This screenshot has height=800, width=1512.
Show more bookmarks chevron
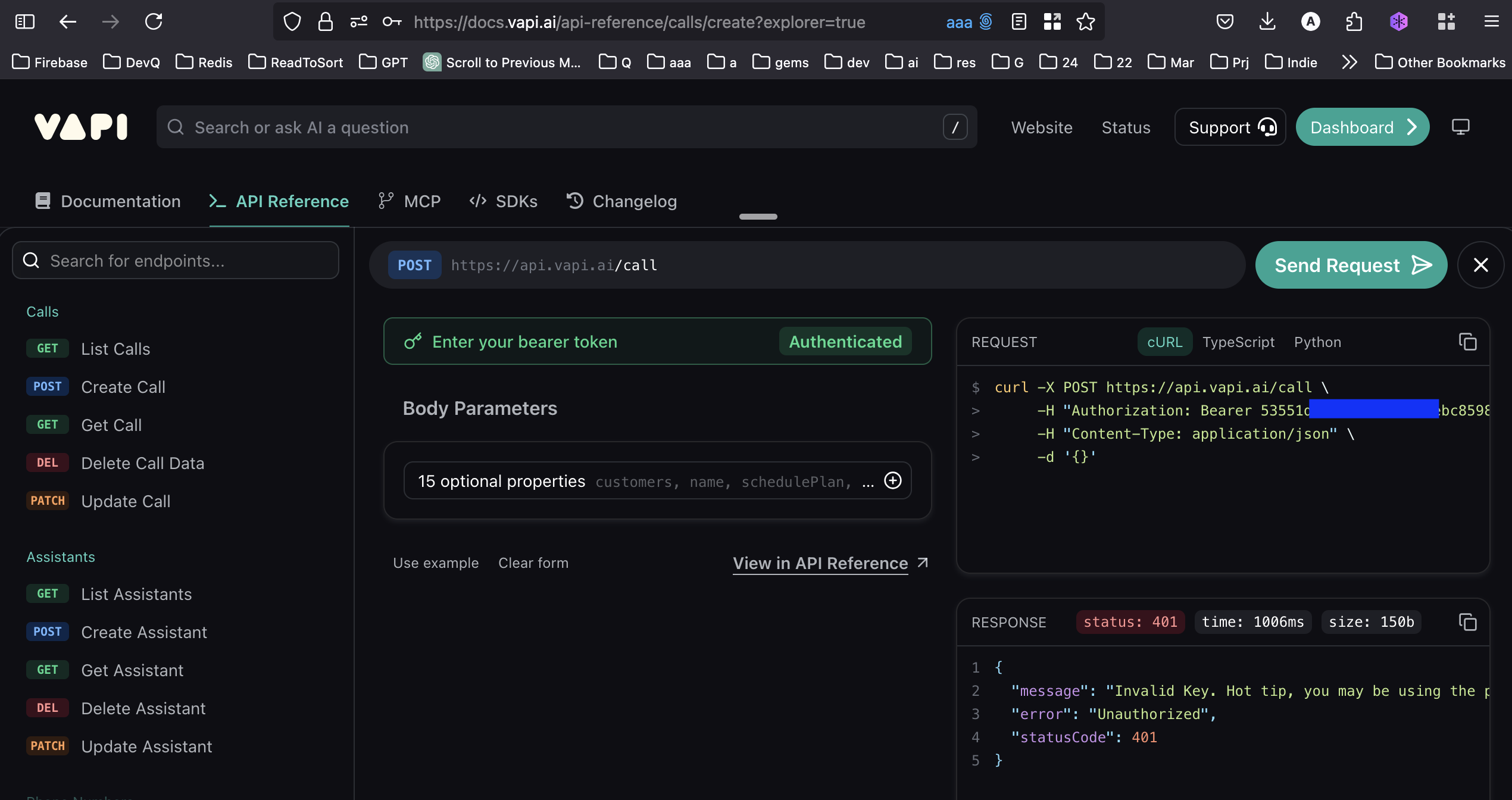coord(1349,62)
